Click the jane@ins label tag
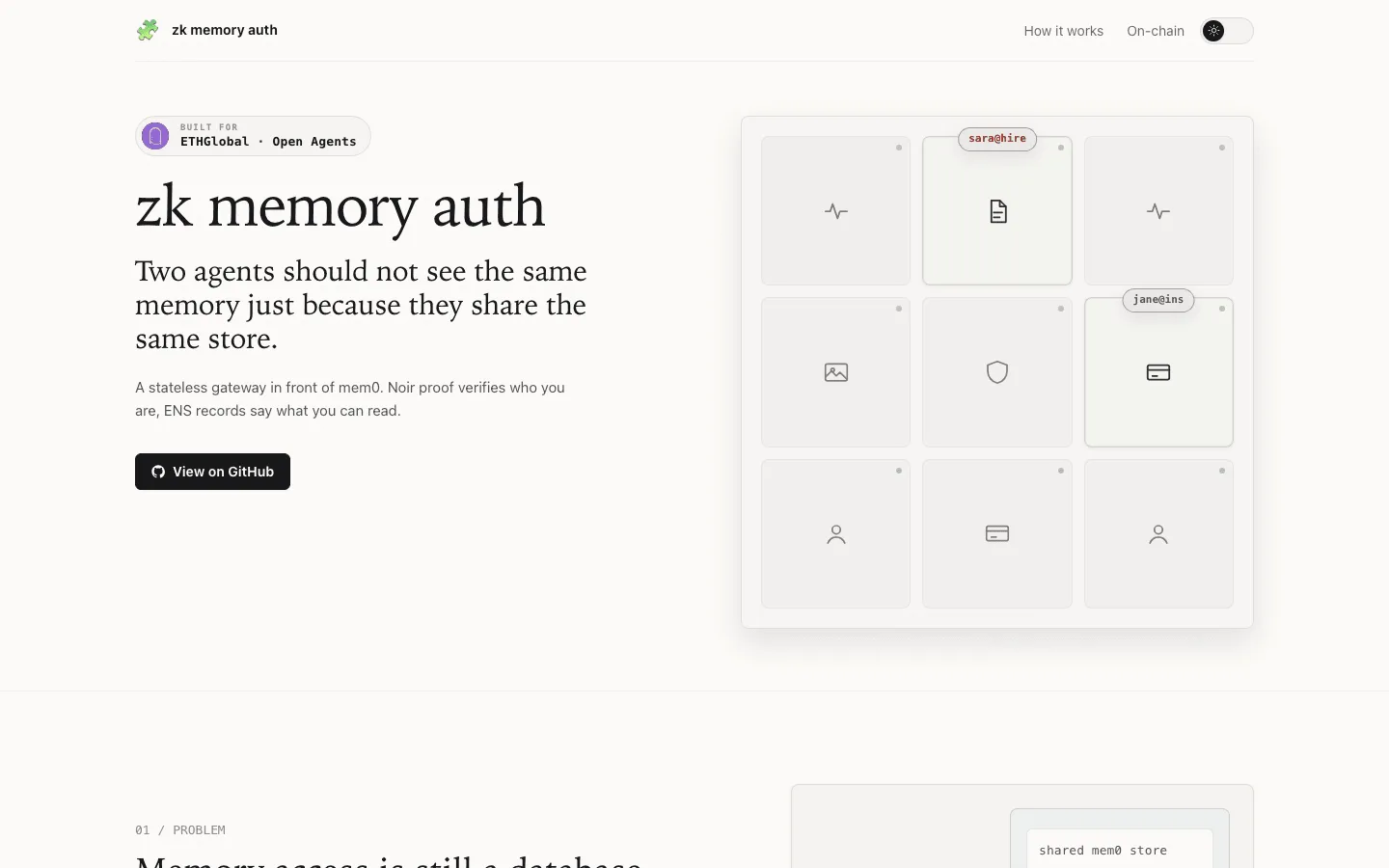Screen dimensions: 1389x868 point(1158,300)
